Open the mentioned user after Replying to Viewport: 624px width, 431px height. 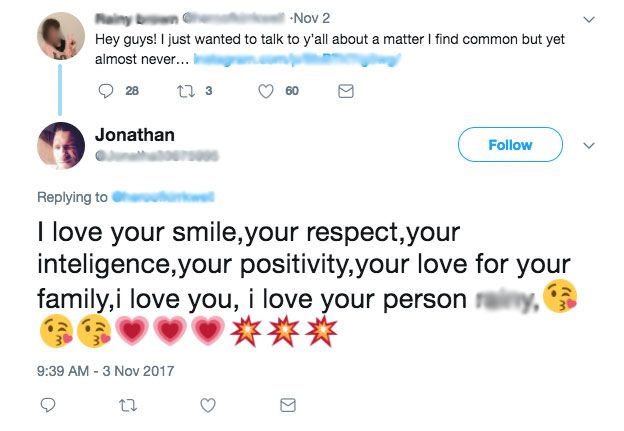pyautogui.click(x=163, y=197)
